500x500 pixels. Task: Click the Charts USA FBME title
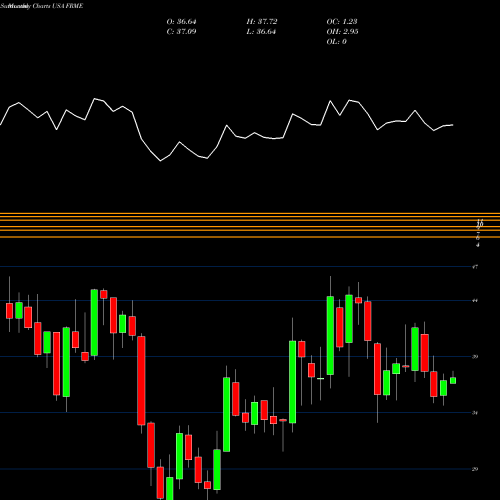[x=58, y=6]
